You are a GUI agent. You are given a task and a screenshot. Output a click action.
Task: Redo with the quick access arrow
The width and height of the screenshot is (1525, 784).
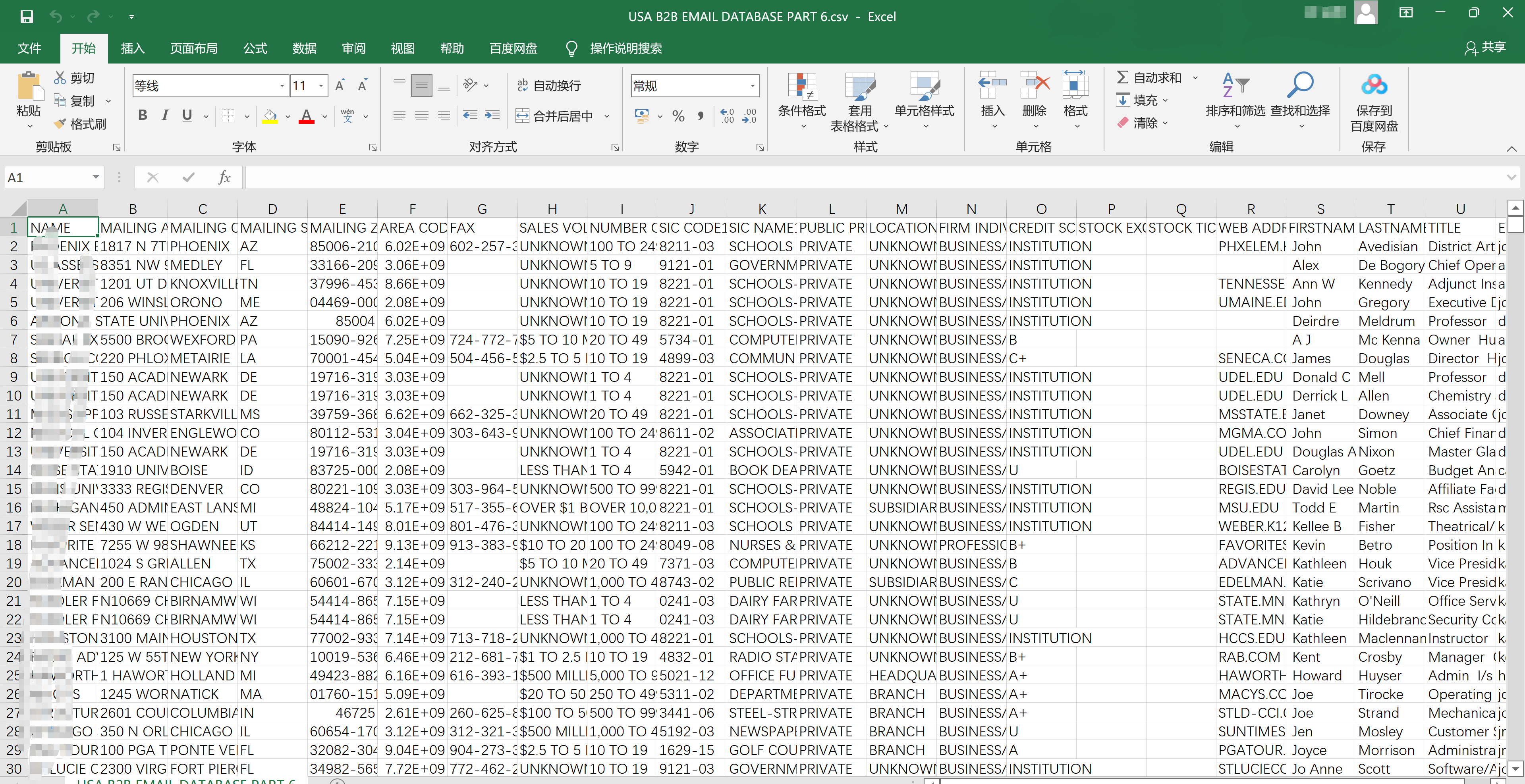point(93,17)
